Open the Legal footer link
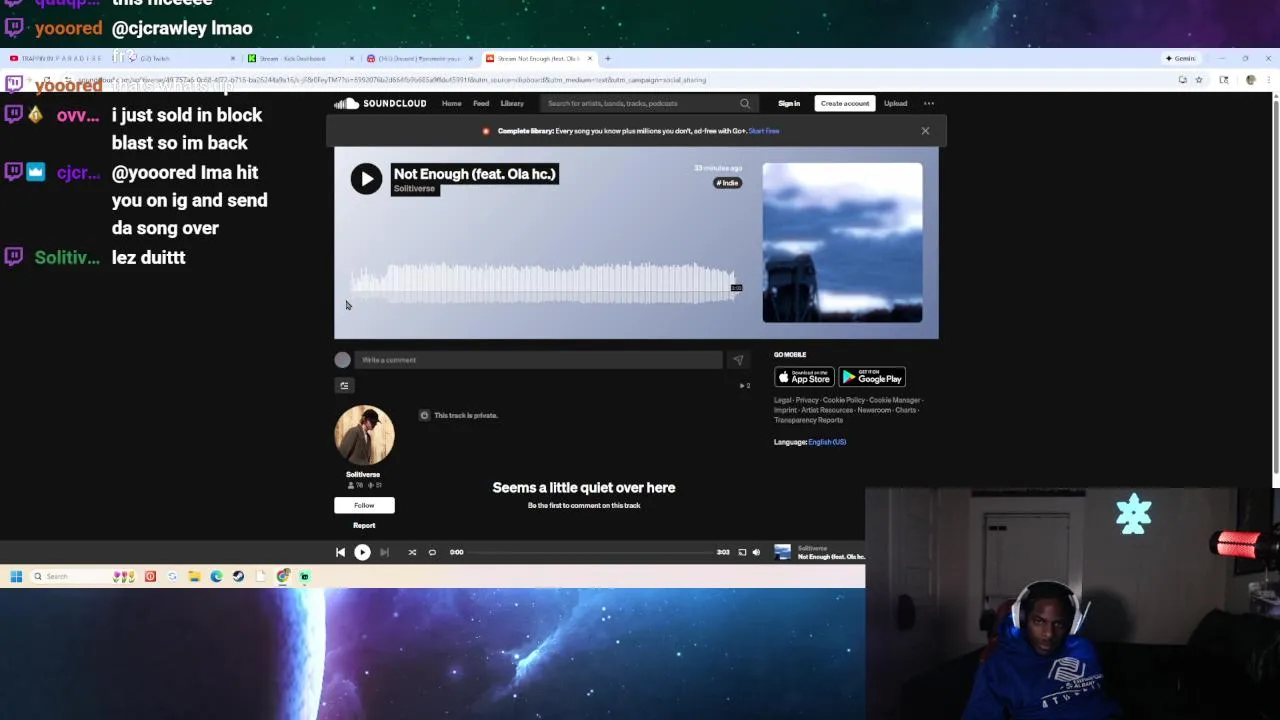The width and height of the screenshot is (1280, 720). 781,400
